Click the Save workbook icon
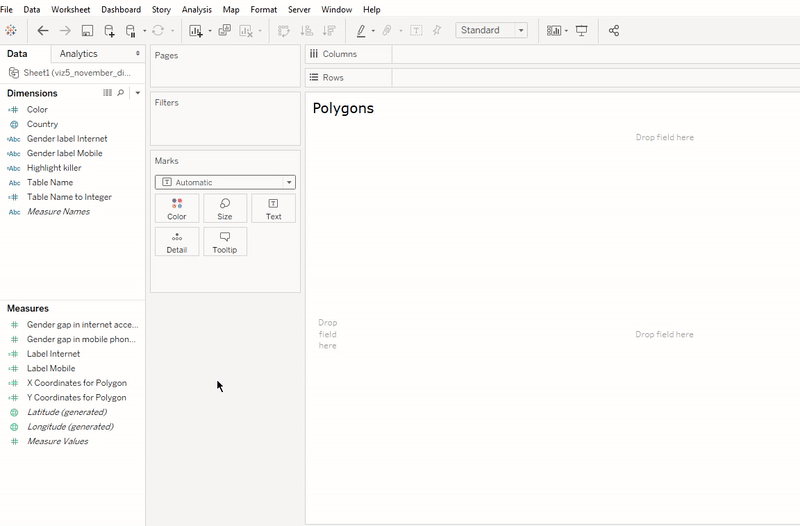 click(87, 31)
